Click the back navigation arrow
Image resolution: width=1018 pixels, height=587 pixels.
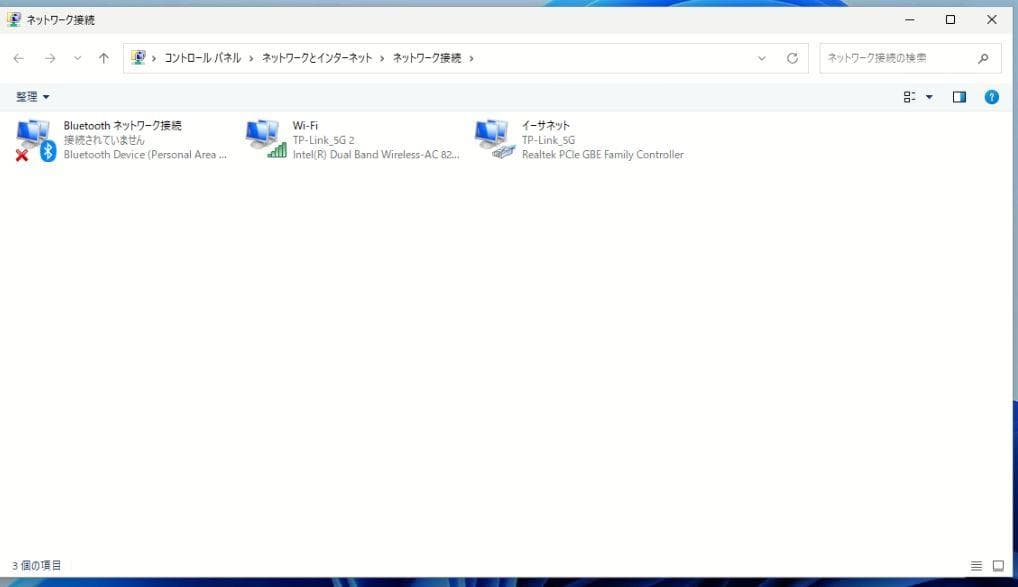click(18, 58)
